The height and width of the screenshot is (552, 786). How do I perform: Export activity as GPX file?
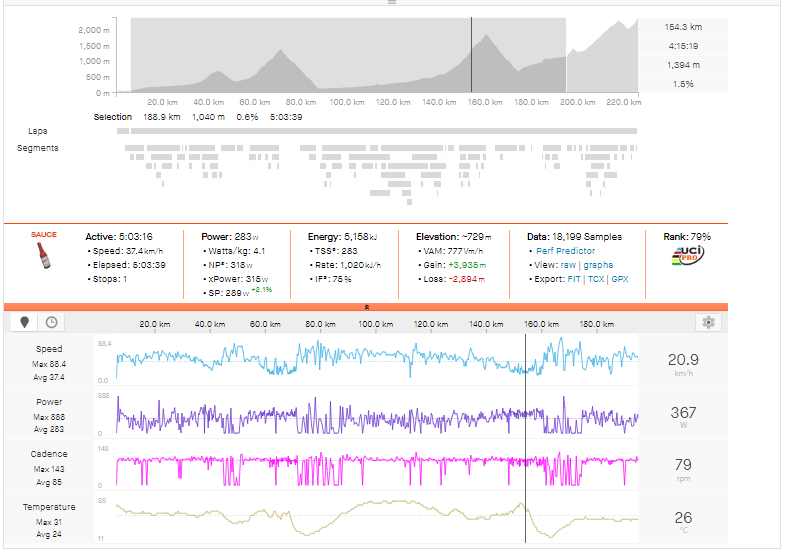[620, 279]
